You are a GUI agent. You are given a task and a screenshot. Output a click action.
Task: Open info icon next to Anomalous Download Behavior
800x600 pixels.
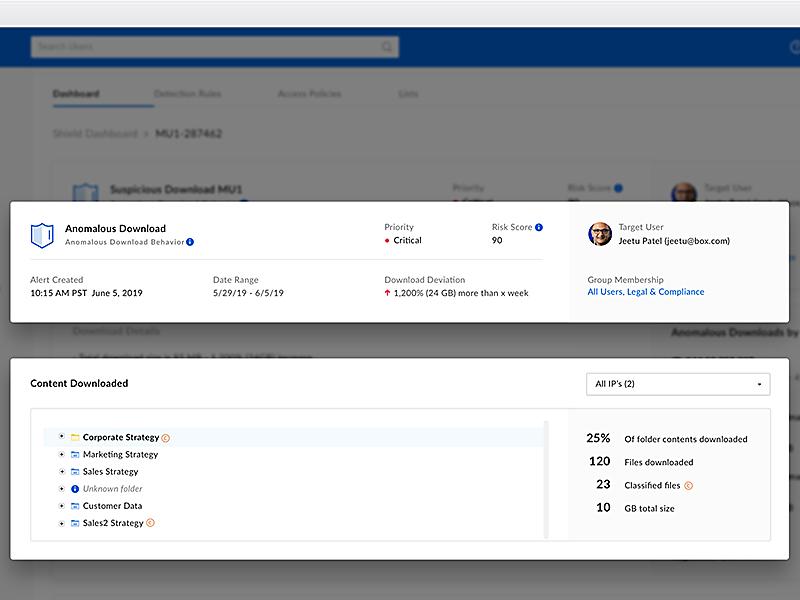click(190, 242)
